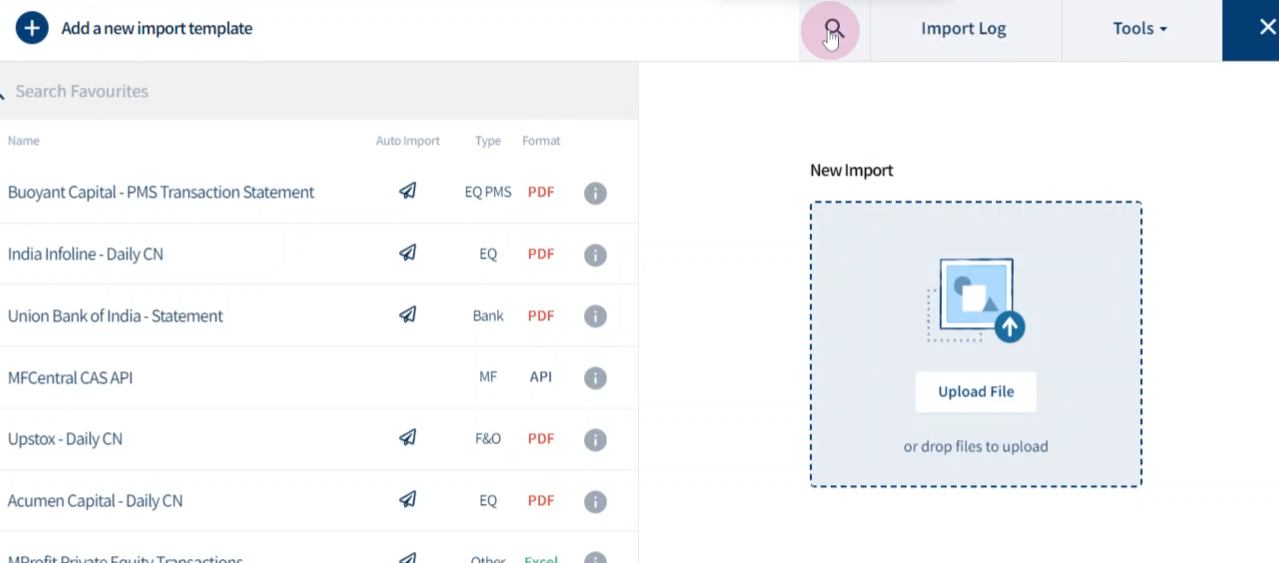Open the search magnifier icon in header
The width and height of the screenshot is (1279, 563).
pyautogui.click(x=832, y=30)
